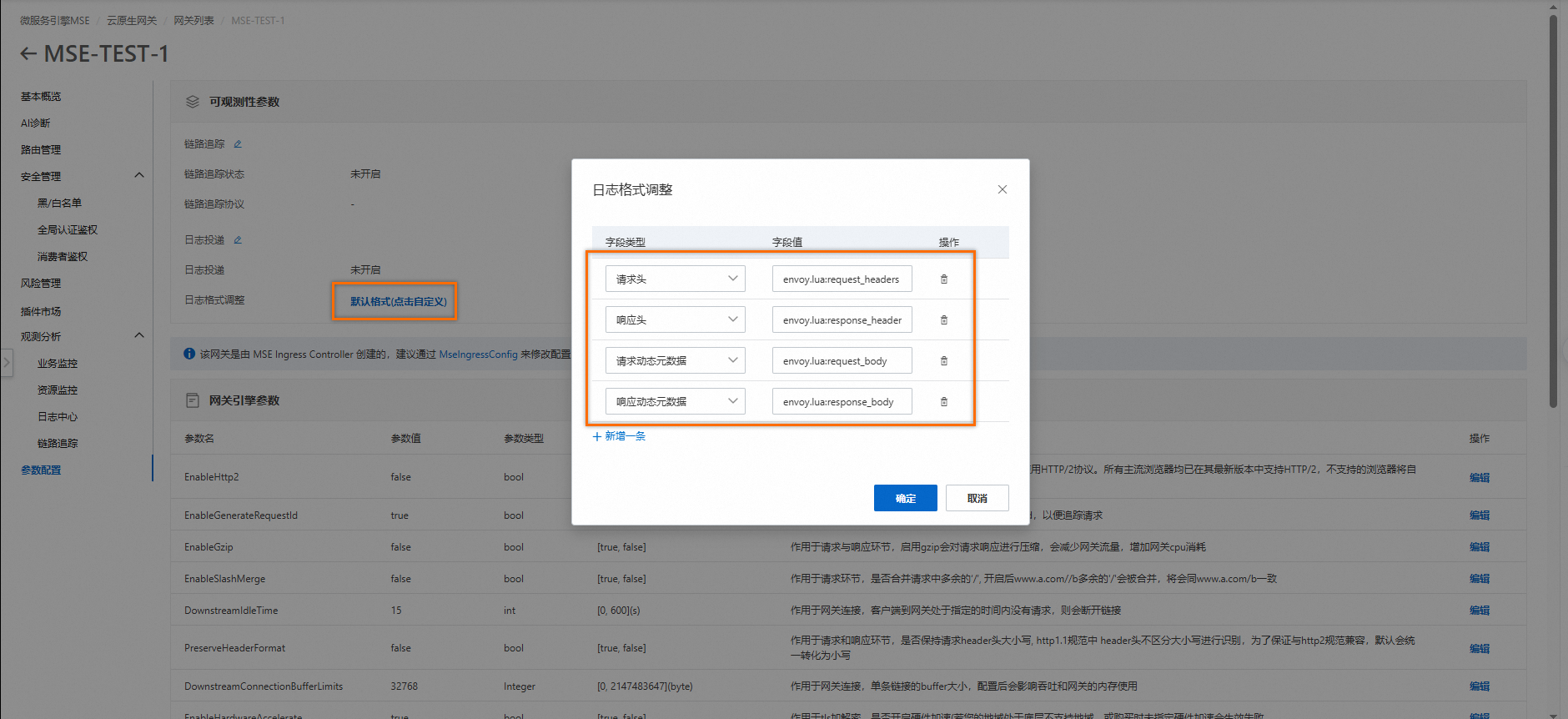Click the edit pencil next to 日志投递
This screenshot has height=719, width=1568.
(x=238, y=240)
